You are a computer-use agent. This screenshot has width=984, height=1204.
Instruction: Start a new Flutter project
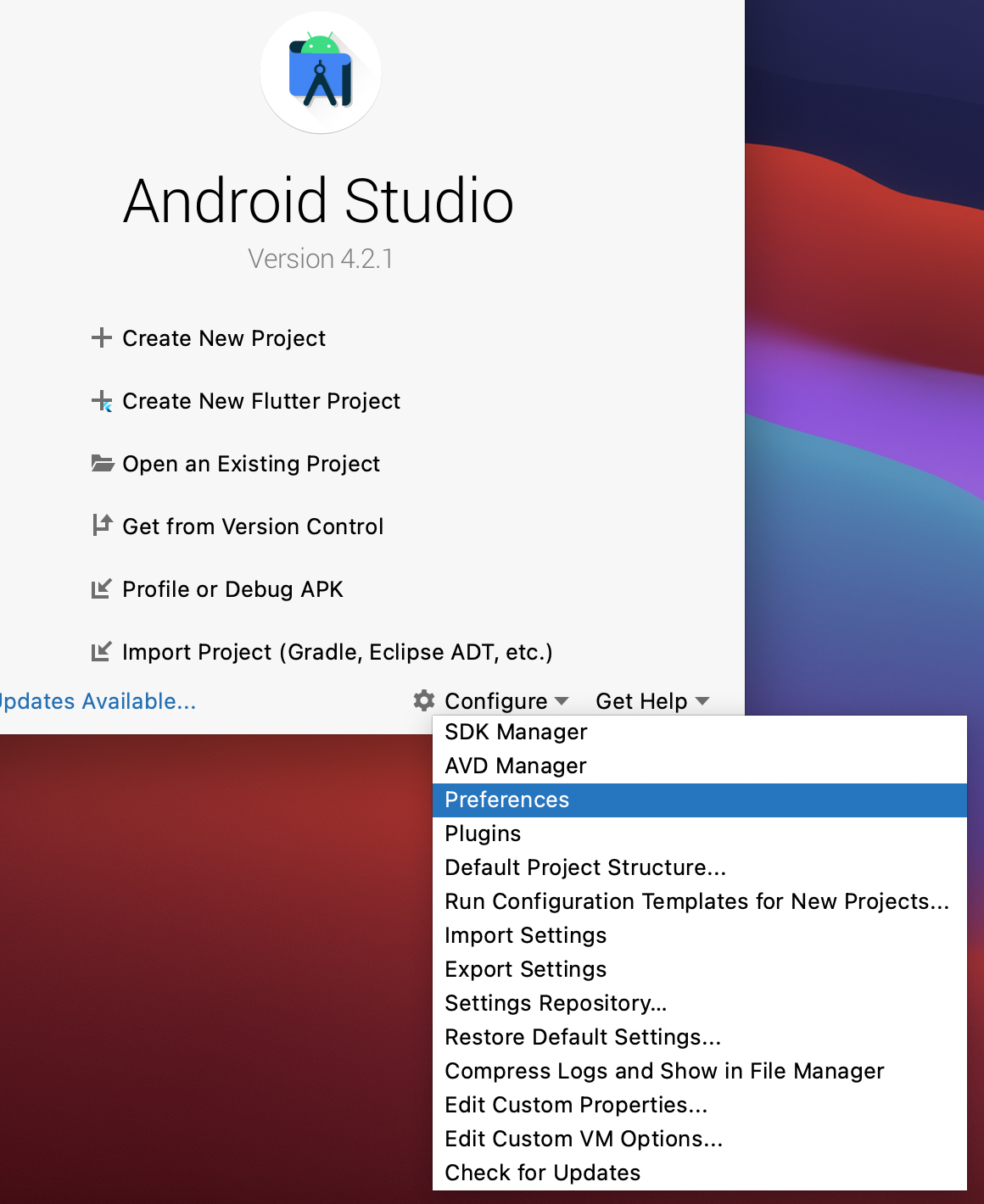click(261, 401)
